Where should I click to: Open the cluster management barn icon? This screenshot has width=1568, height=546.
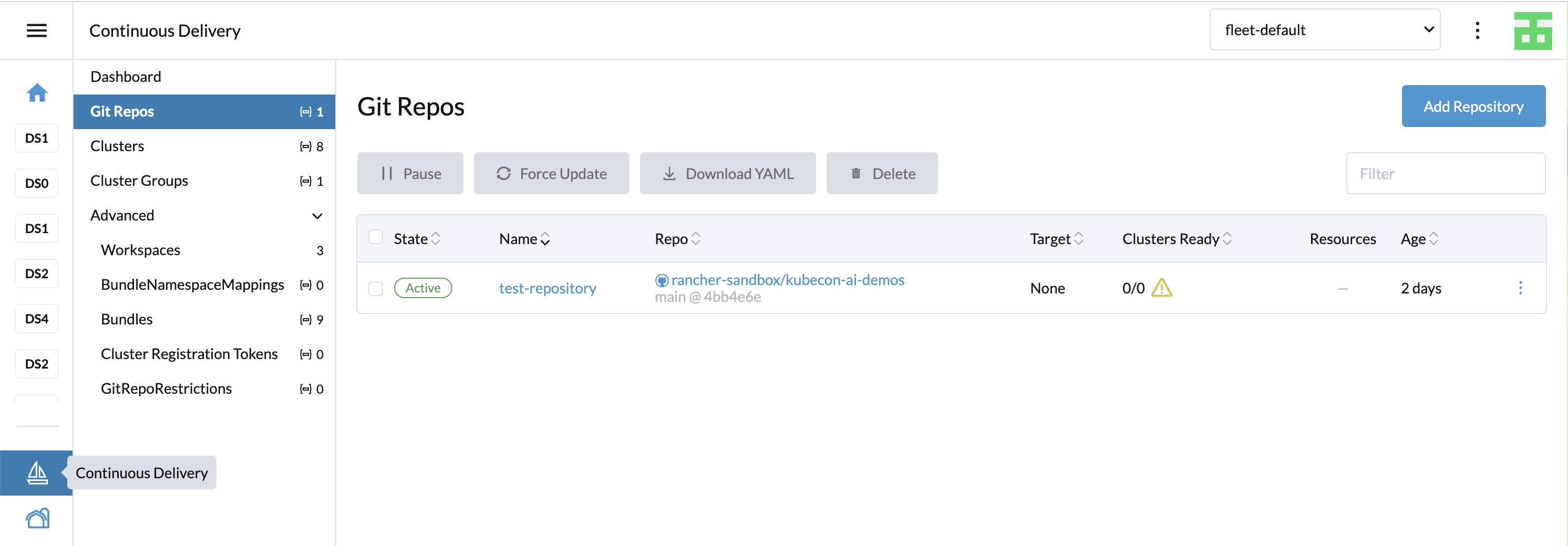(x=37, y=518)
